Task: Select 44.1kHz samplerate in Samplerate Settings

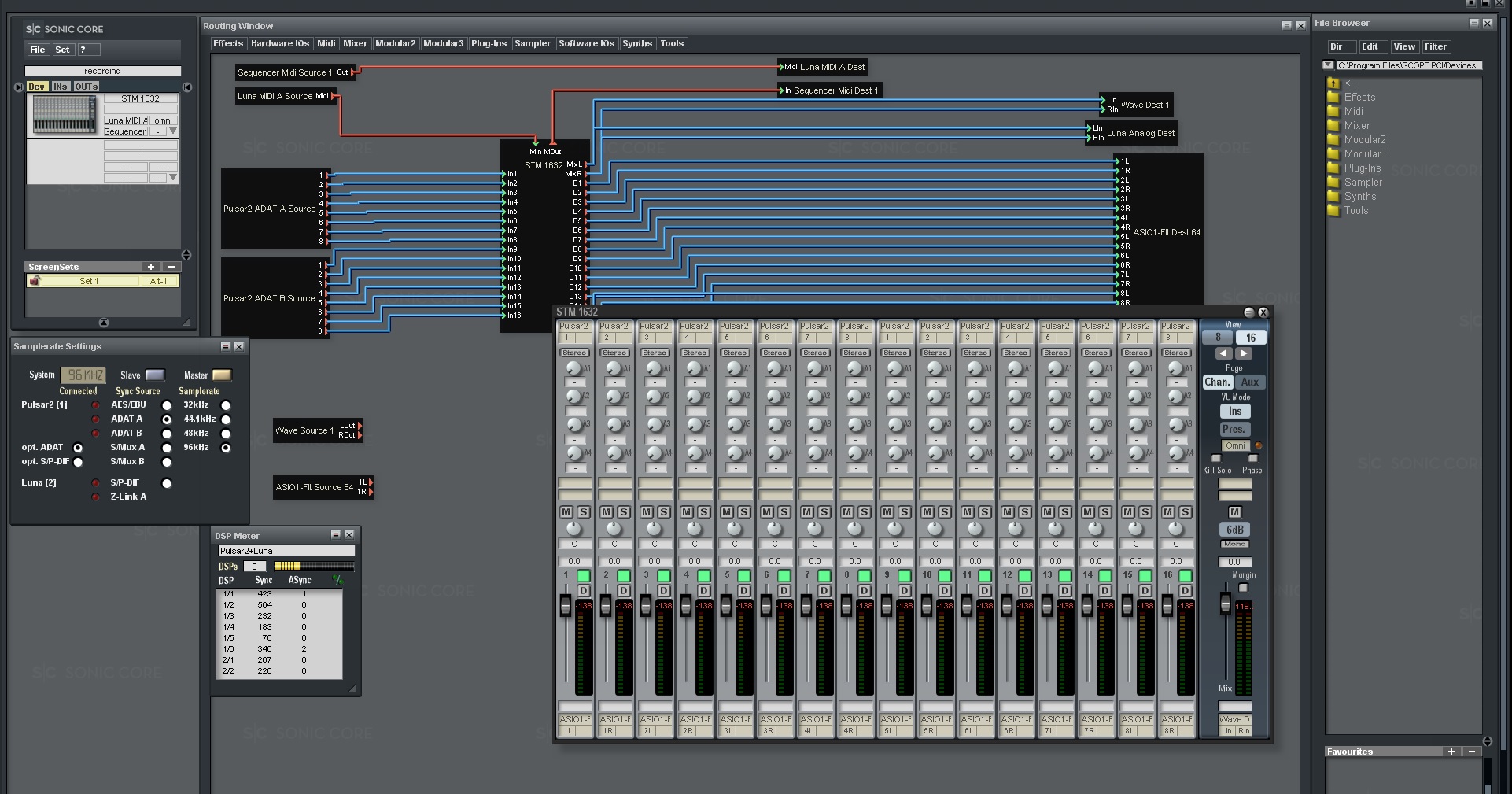Action: tap(226, 419)
